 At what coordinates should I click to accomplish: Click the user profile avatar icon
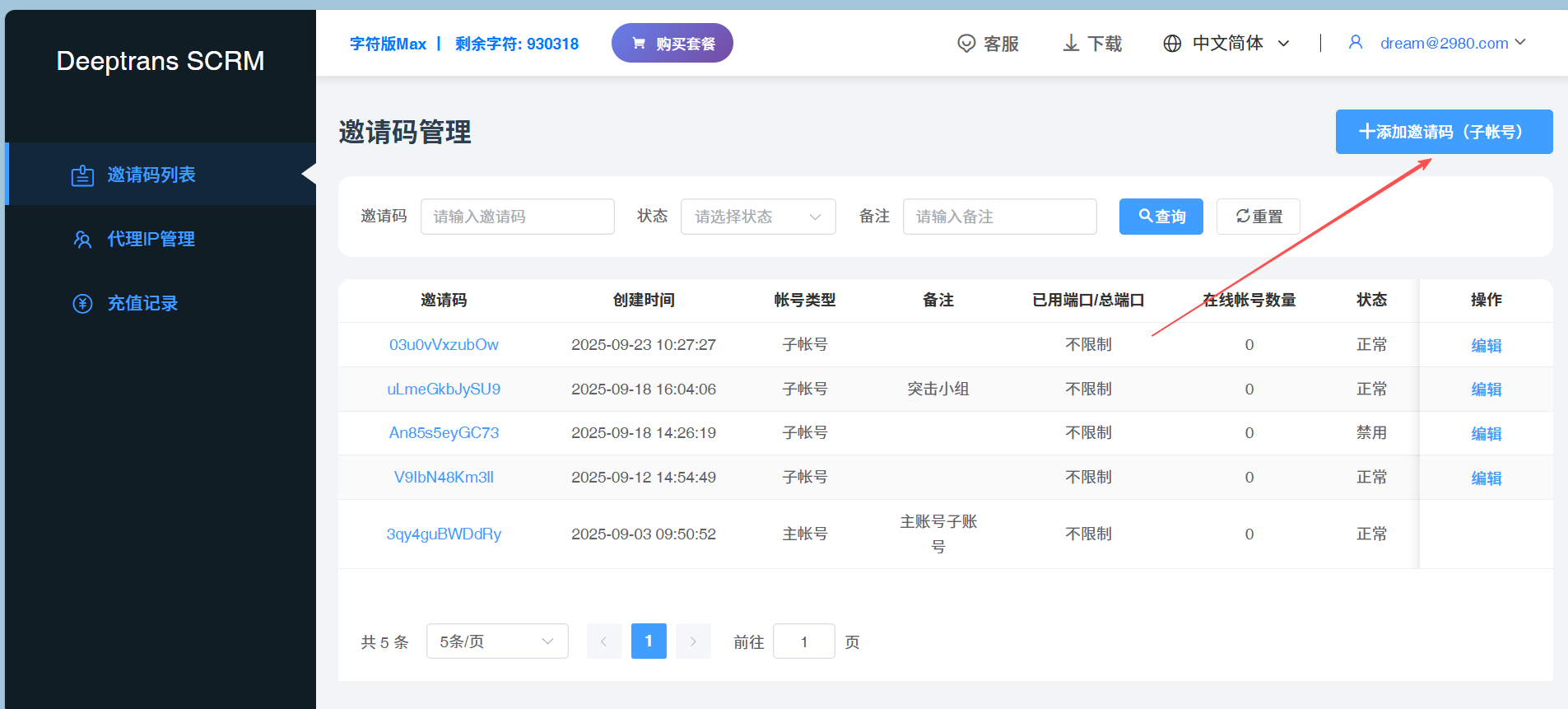point(1355,43)
